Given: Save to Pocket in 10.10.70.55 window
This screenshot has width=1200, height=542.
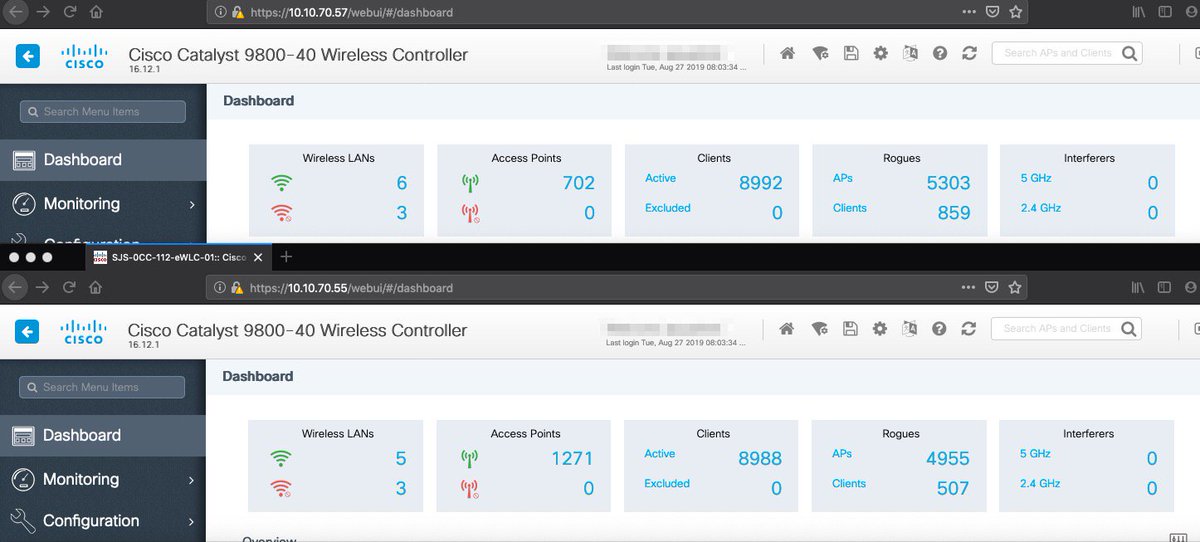Looking at the screenshot, I should pyautogui.click(x=992, y=288).
